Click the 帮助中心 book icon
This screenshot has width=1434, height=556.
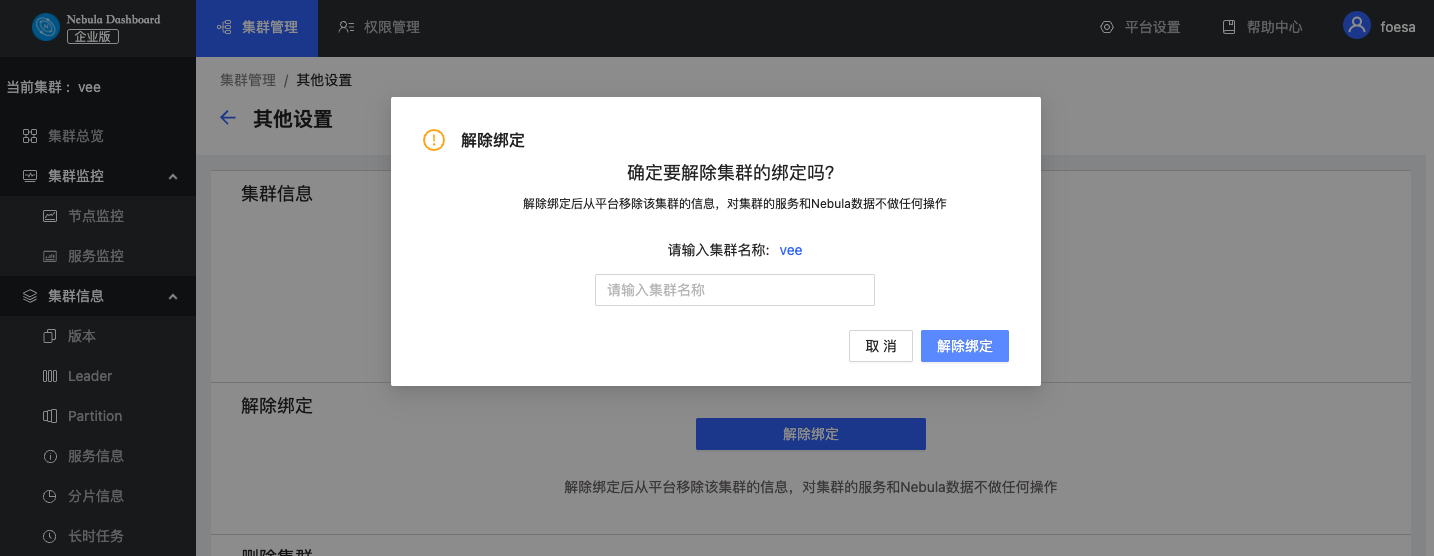click(x=1229, y=28)
